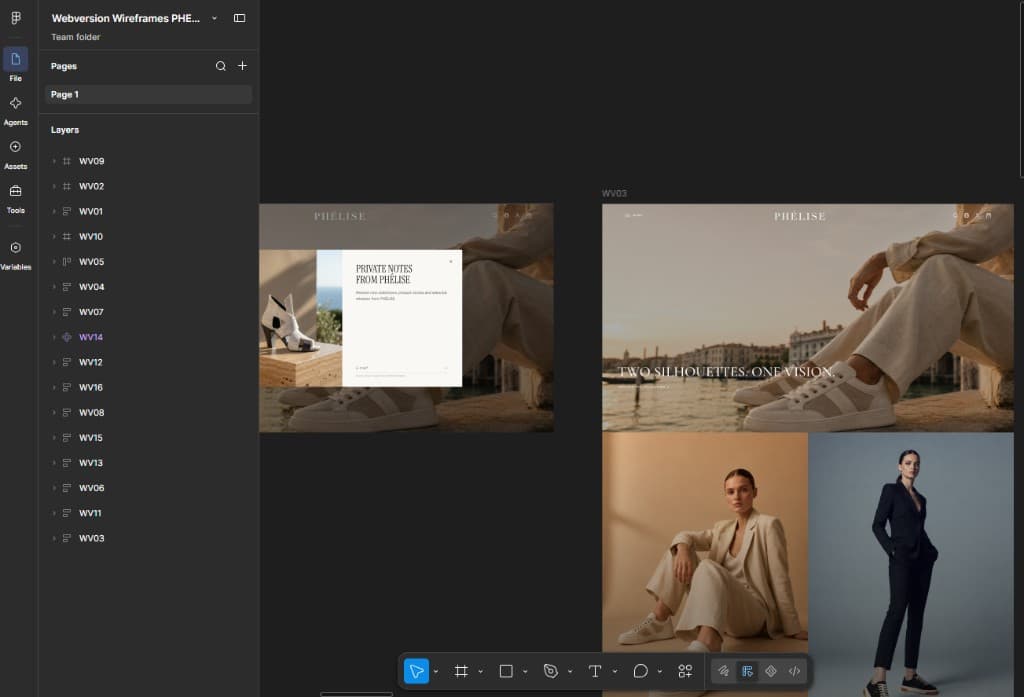This screenshot has width=1024, height=697.
Task: Open the Move tool options dropdown
Action: pos(436,672)
